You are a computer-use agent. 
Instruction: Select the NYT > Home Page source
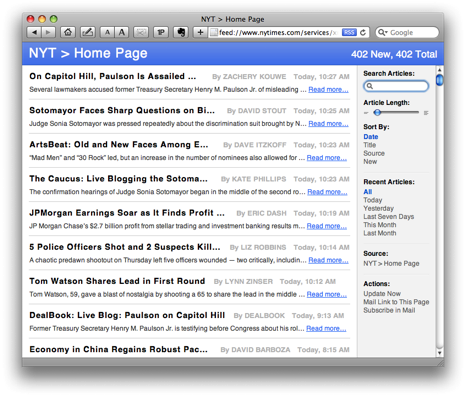click(x=391, y=263)
